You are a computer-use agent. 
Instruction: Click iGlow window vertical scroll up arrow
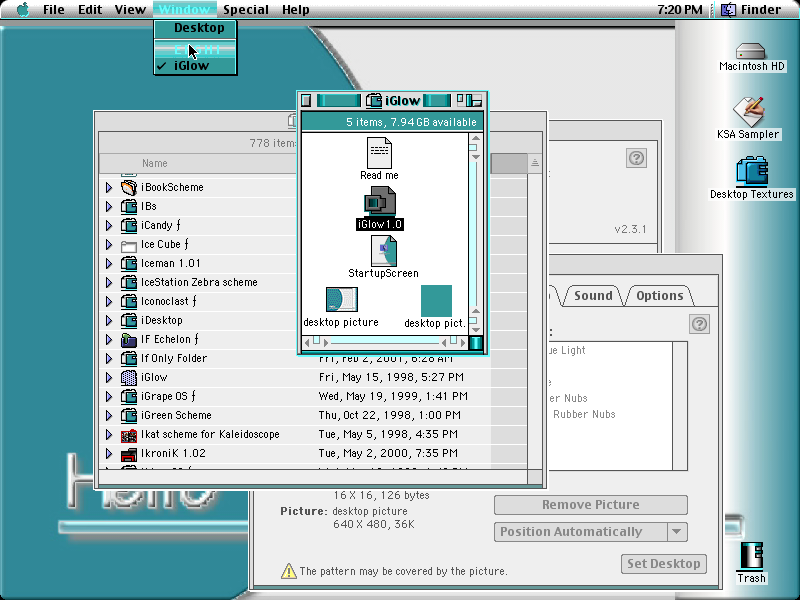tap(476, 138)
